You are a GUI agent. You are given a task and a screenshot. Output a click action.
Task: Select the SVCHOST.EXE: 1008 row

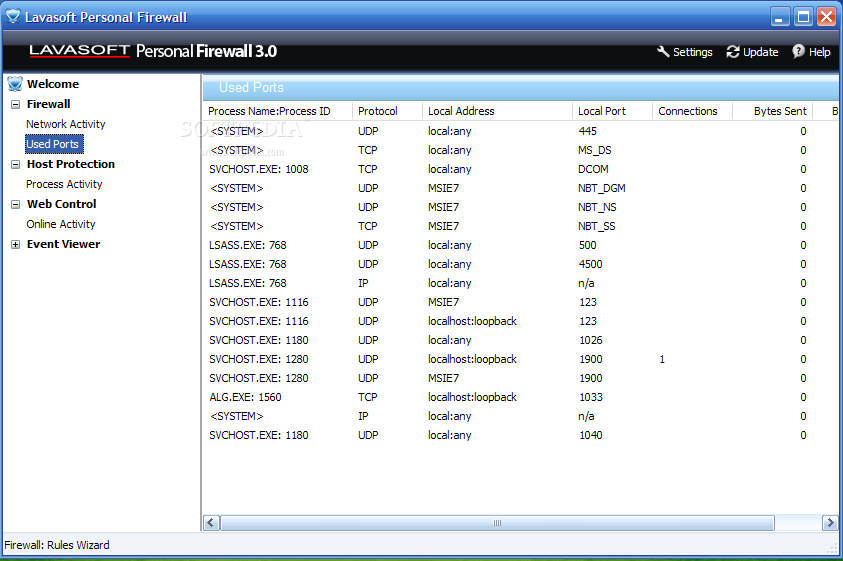tap(520, 169)
